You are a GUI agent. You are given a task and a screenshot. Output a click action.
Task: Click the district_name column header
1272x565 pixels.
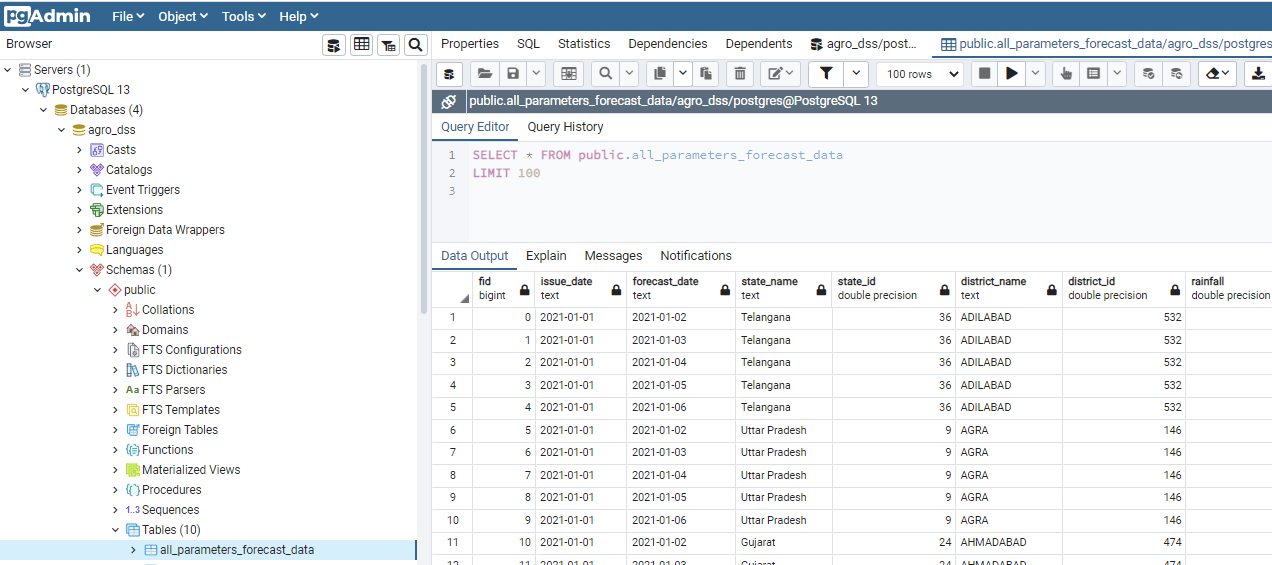[x=1007, y=289]
